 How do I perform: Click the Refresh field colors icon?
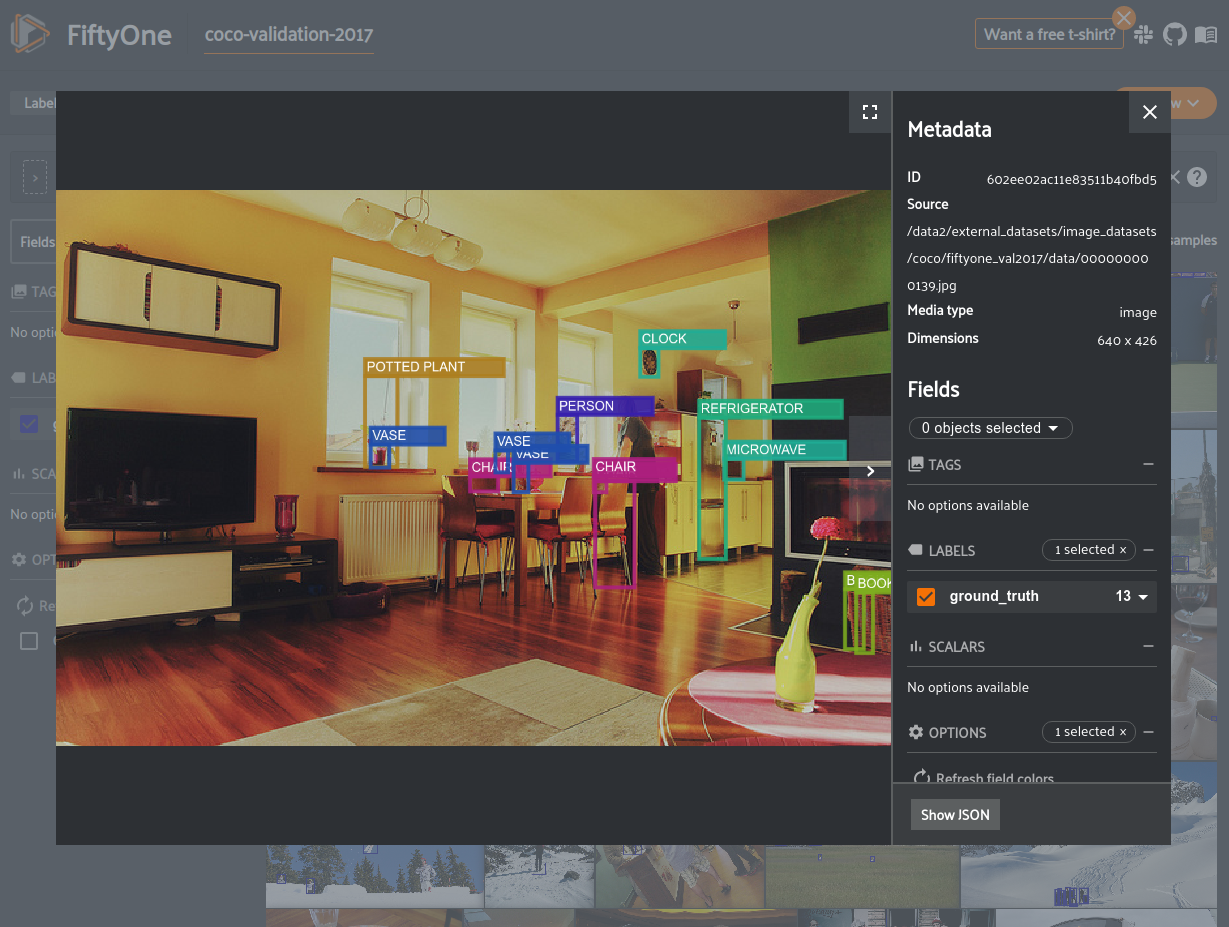coord(920,778)
